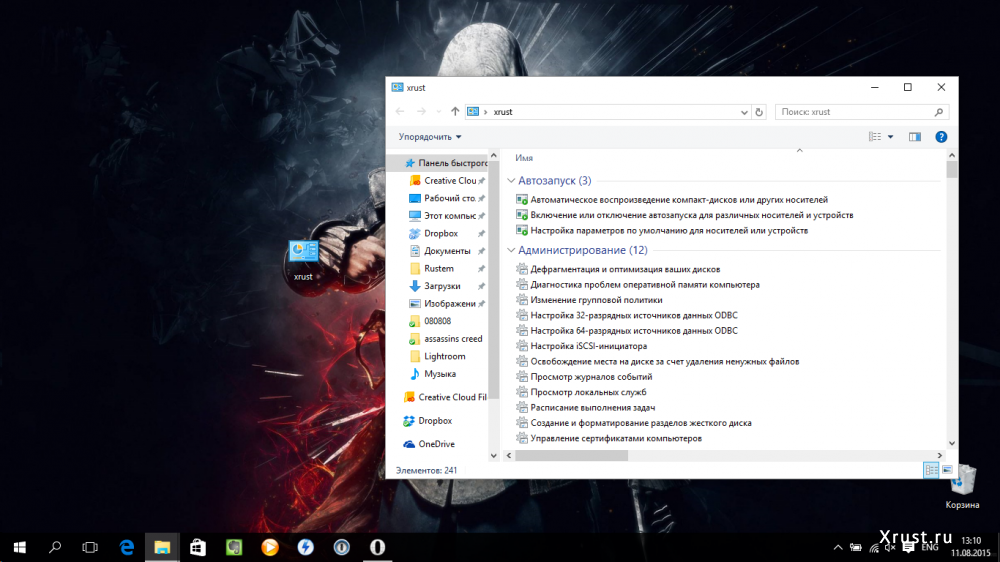The width and height of the screenshot is (1000, 562).
Task: Open the orange media player taskbar icon
Action: click(x=270, y=547)
